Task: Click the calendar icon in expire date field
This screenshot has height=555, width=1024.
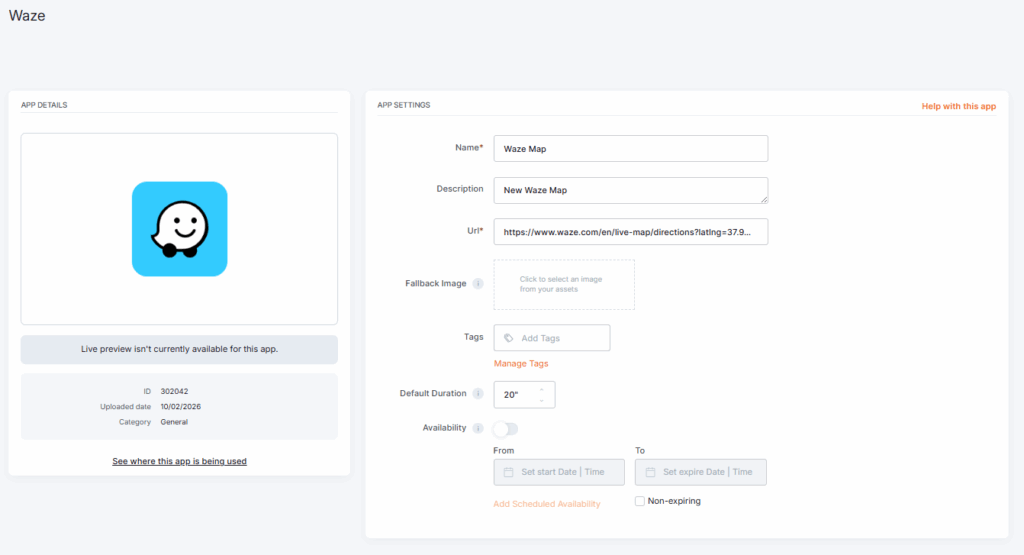Action: coord(650,472)
